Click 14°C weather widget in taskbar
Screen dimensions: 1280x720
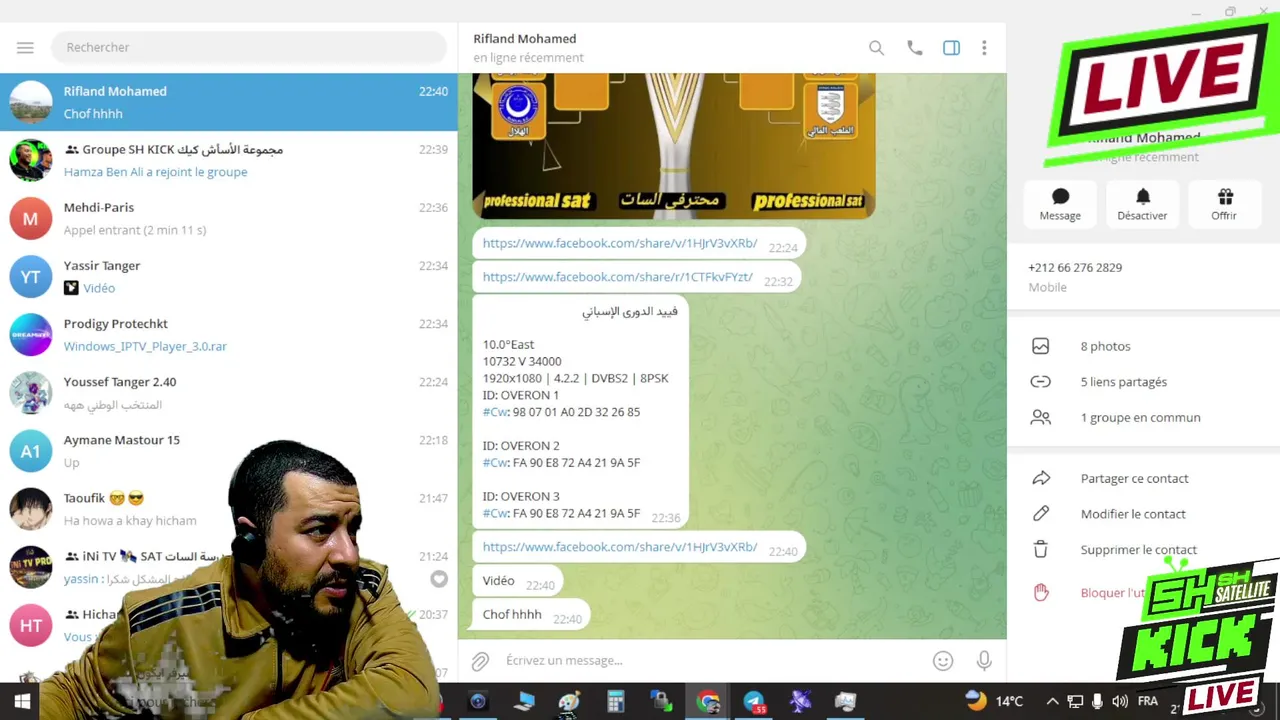pyautogui.click(x=995, y=702)
